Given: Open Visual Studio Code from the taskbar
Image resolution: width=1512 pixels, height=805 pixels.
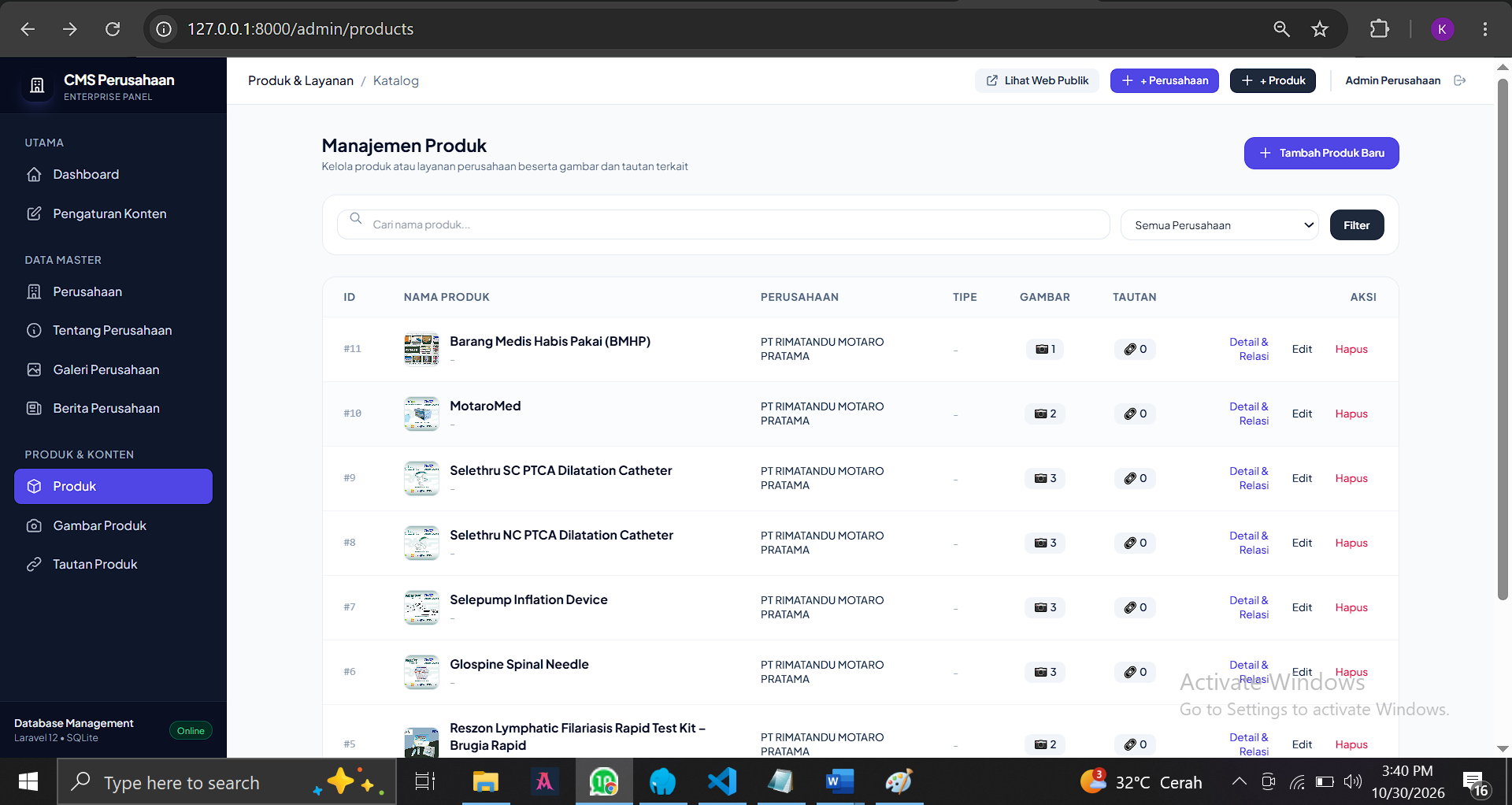Looking at the screenshot, I should click(721, 781).
